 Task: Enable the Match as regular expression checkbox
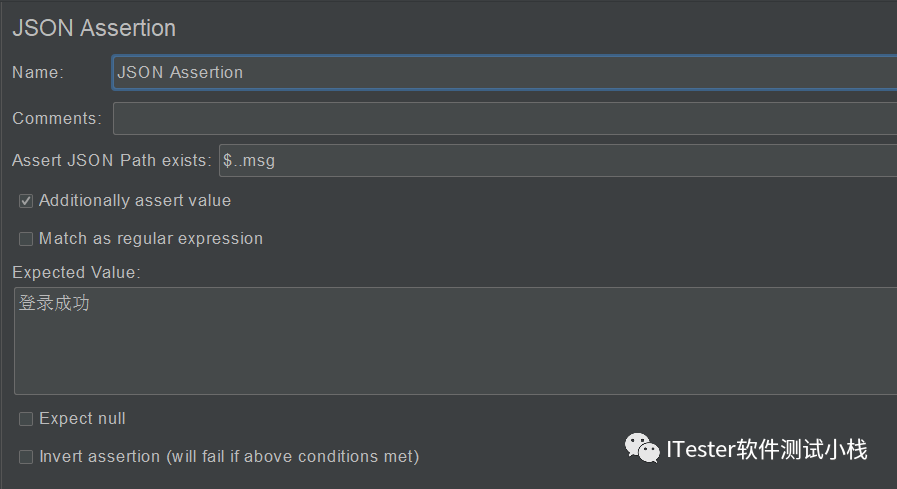click(x=26, y=238)
